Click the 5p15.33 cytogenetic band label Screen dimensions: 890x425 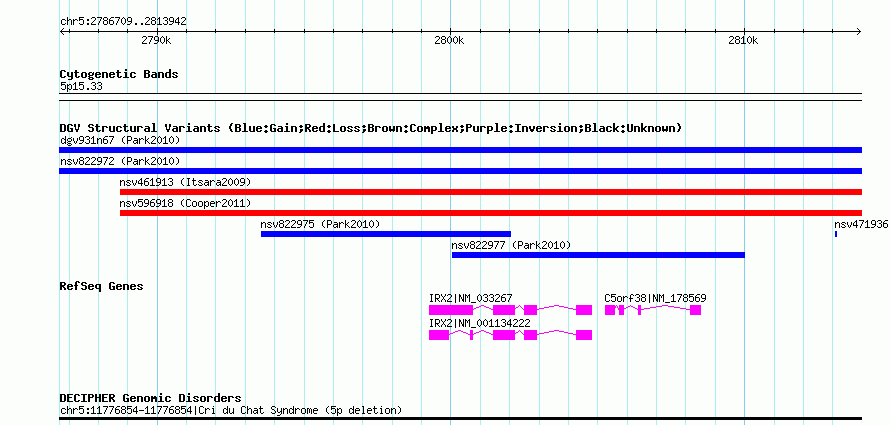pyautogui.click(x=81, y=87)
